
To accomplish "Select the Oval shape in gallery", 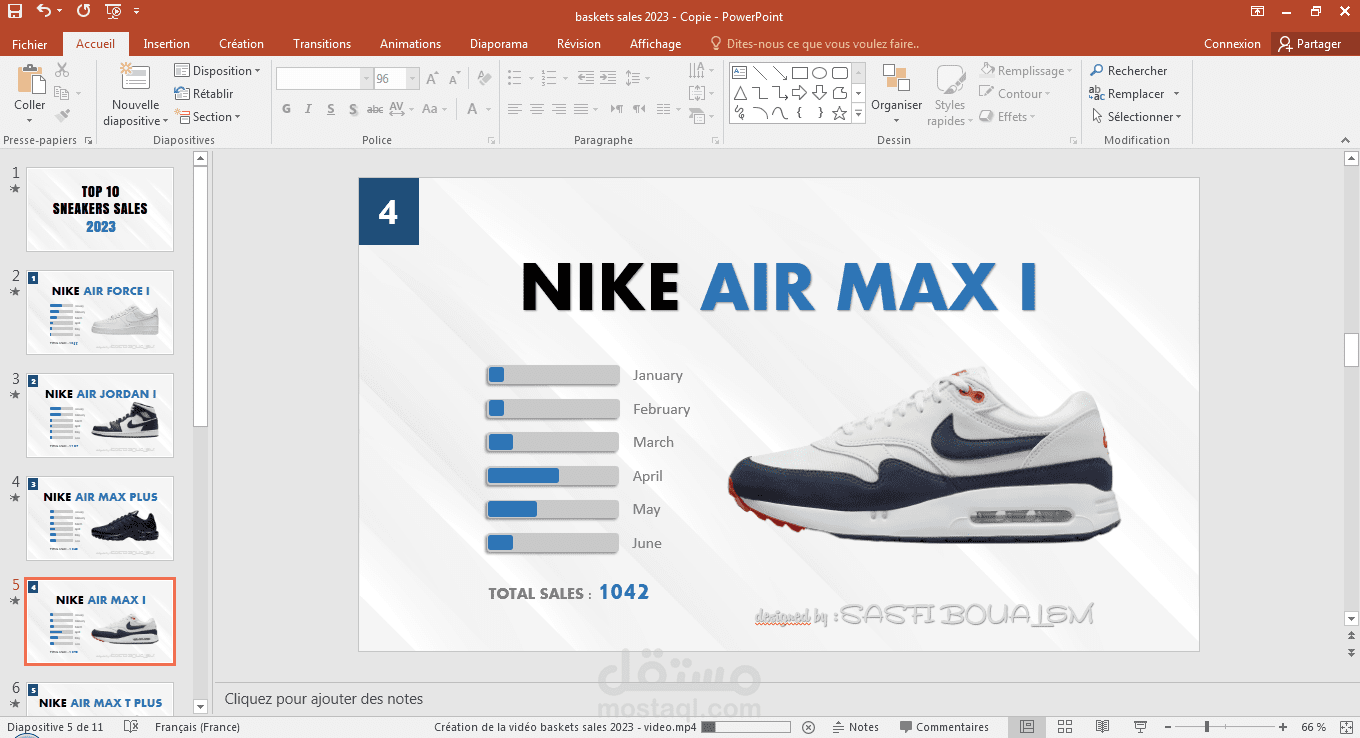I will (x=820, y=73).
